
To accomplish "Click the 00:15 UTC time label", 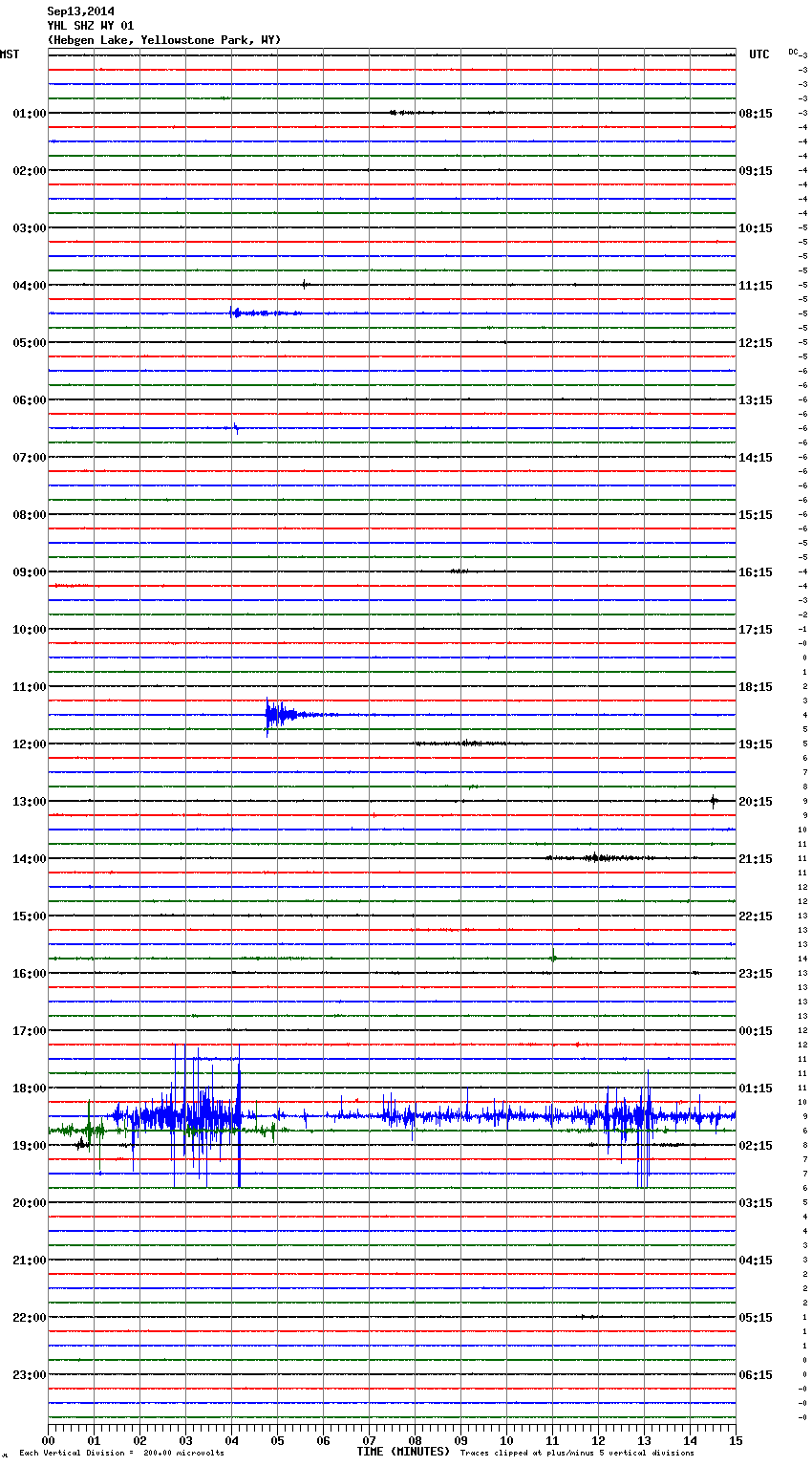I will 756,1031.
